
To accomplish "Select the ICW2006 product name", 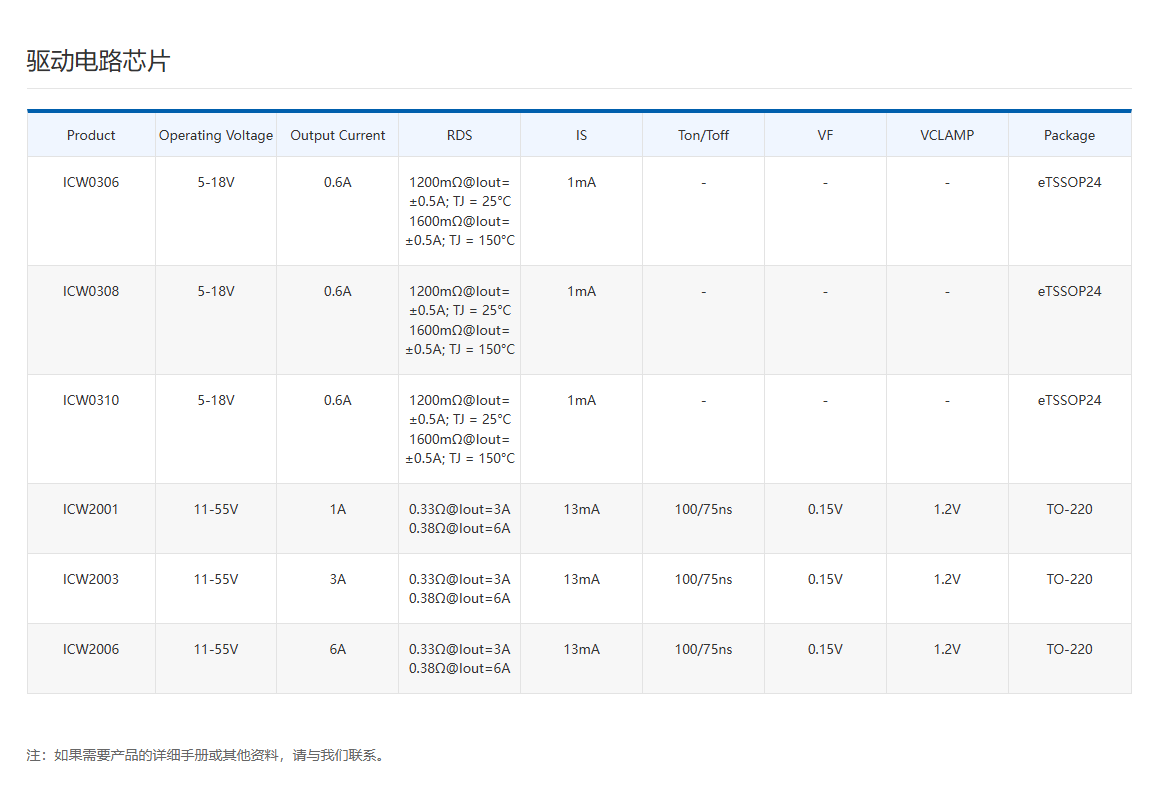I will coord(91,649).
